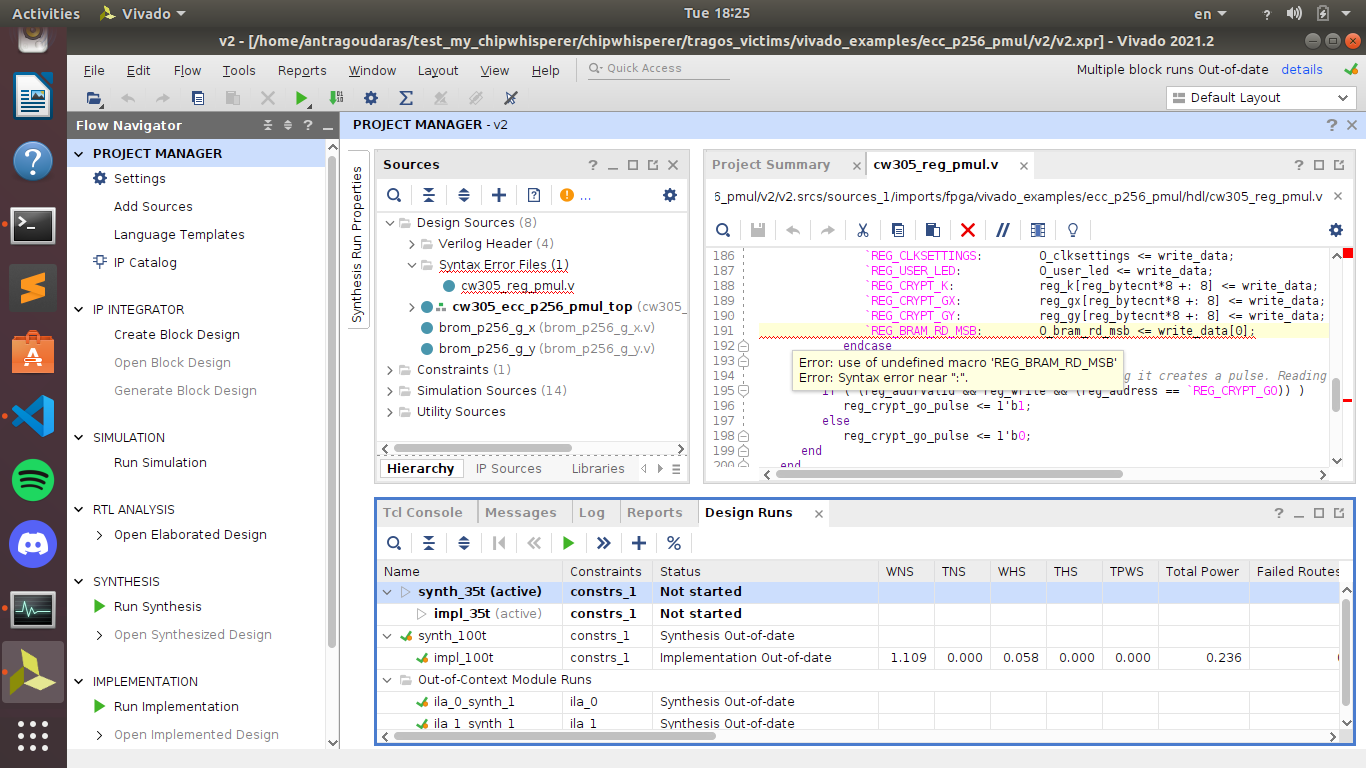Collapse IP INTEGRATOR section
The height and width of the screenshot is (768, 1366).
click(x=80, y=310)
